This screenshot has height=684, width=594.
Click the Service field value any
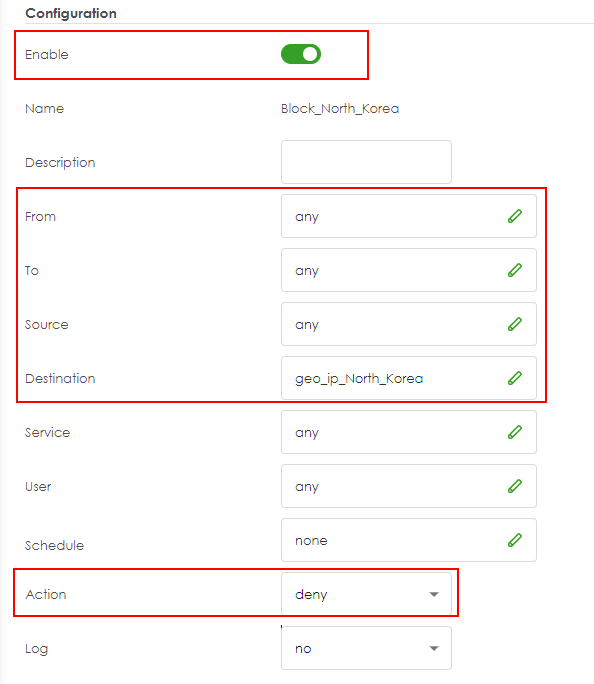[x=307, y=433]
